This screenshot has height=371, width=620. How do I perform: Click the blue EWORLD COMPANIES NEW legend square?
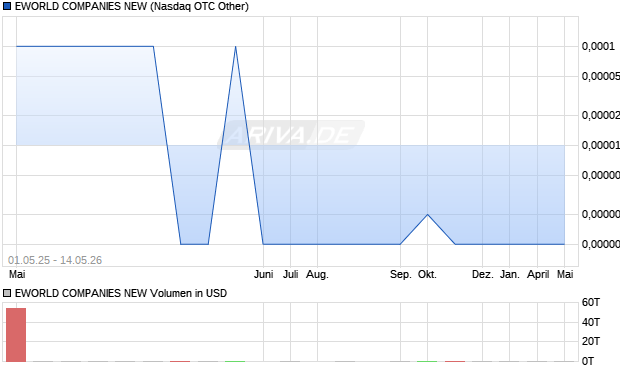tap(7, 6)
